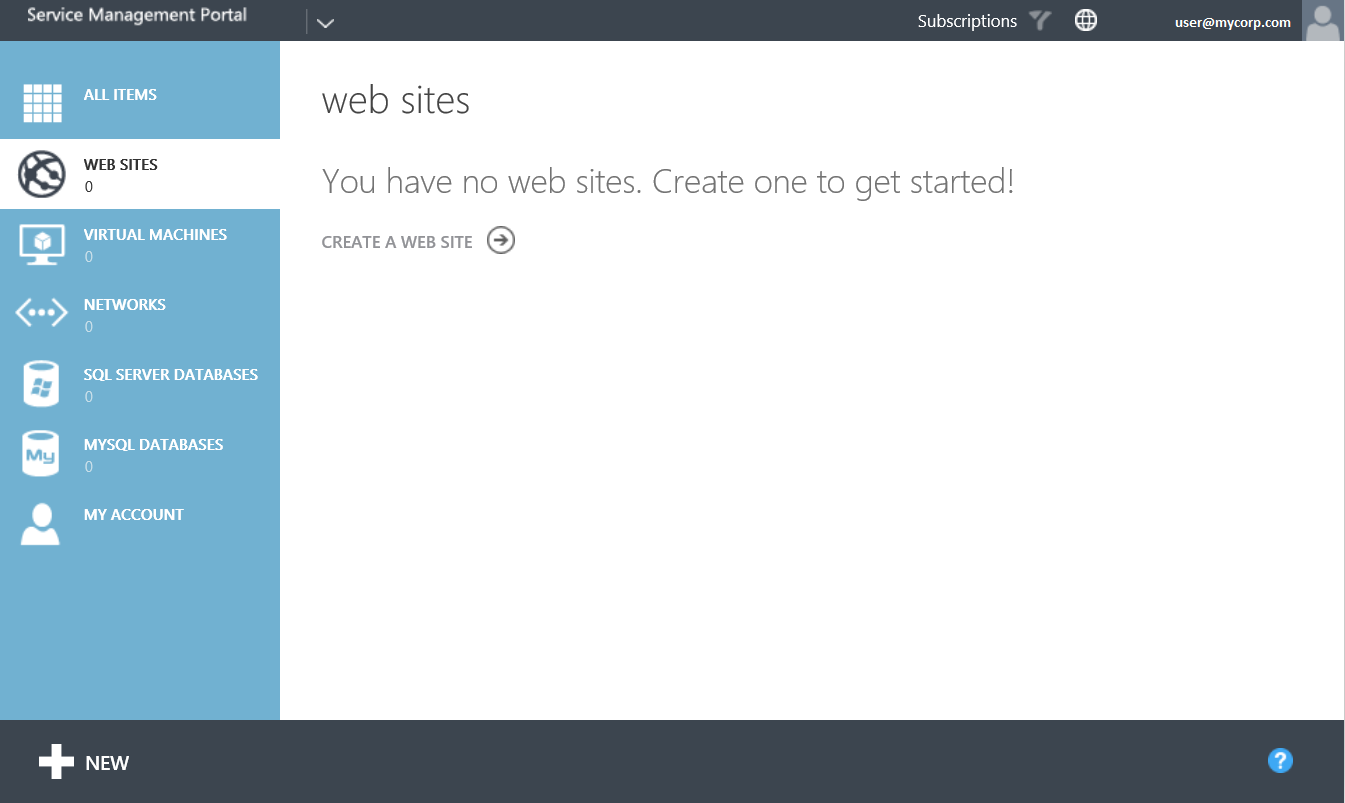Click the SQL Server Databases cylinder icon
The width and height of the screenshot is (1345, 803).
tap(42, 384)
